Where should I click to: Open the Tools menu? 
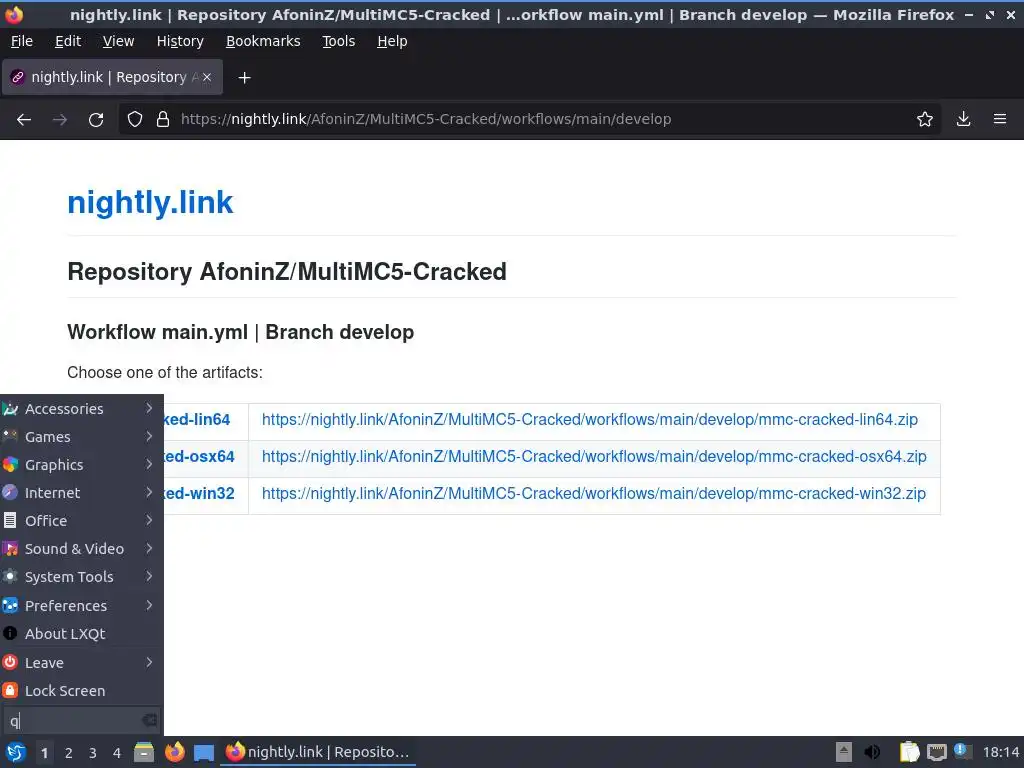[338, 41]
